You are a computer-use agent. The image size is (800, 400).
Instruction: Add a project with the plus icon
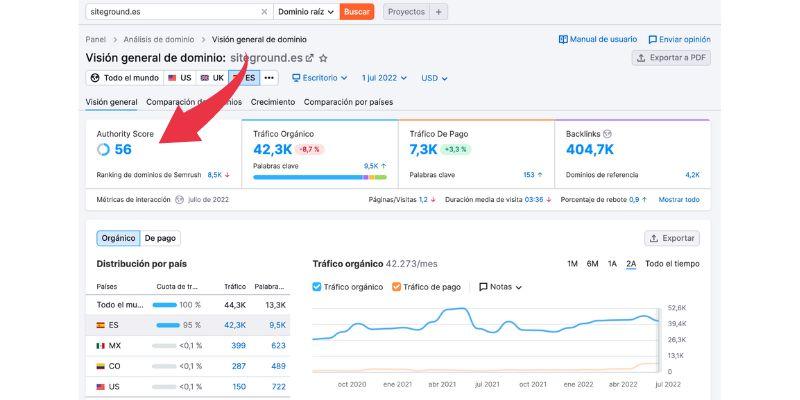coord(438,12)
